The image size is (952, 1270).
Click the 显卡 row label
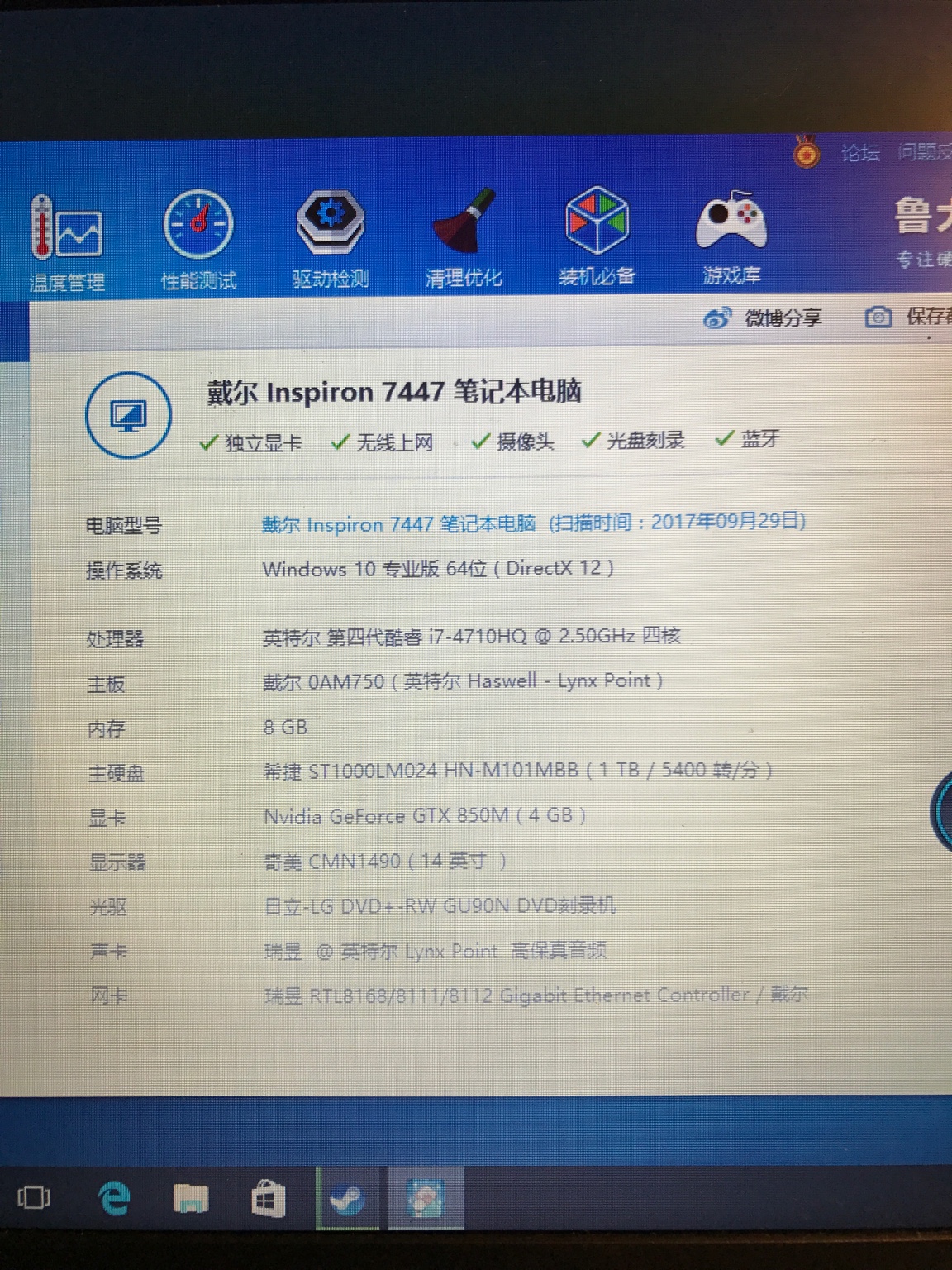[x=107, y=818]
